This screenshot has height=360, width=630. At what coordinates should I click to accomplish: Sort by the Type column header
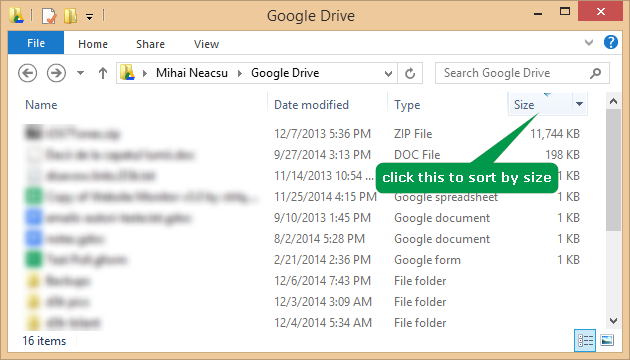point(407,105)
